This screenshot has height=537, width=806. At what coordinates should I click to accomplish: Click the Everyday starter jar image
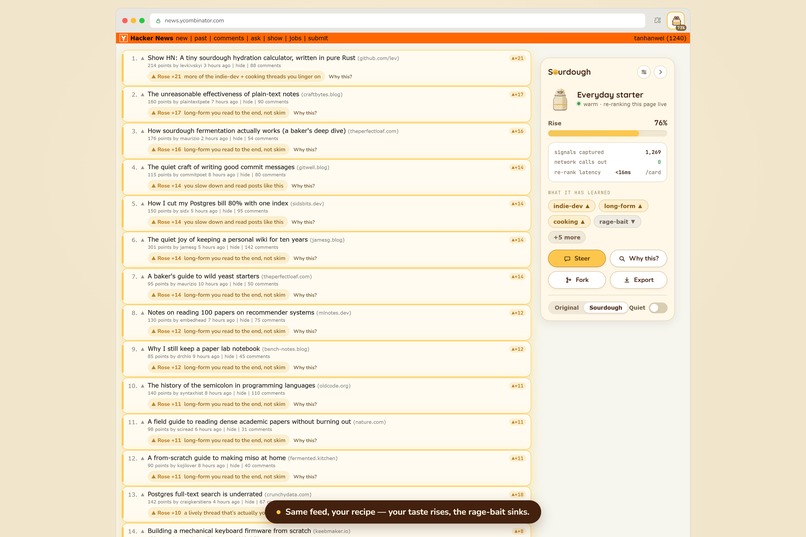(560, 99)
